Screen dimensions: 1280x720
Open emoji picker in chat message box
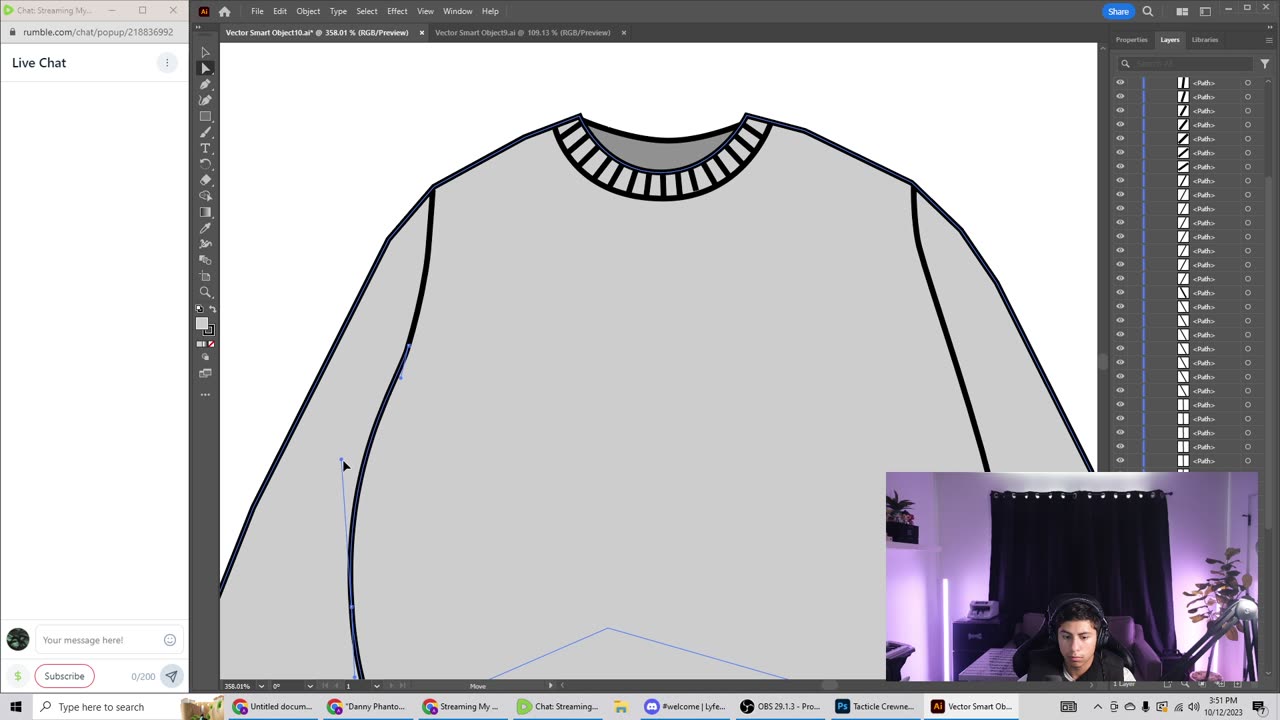tap(169, 640)
